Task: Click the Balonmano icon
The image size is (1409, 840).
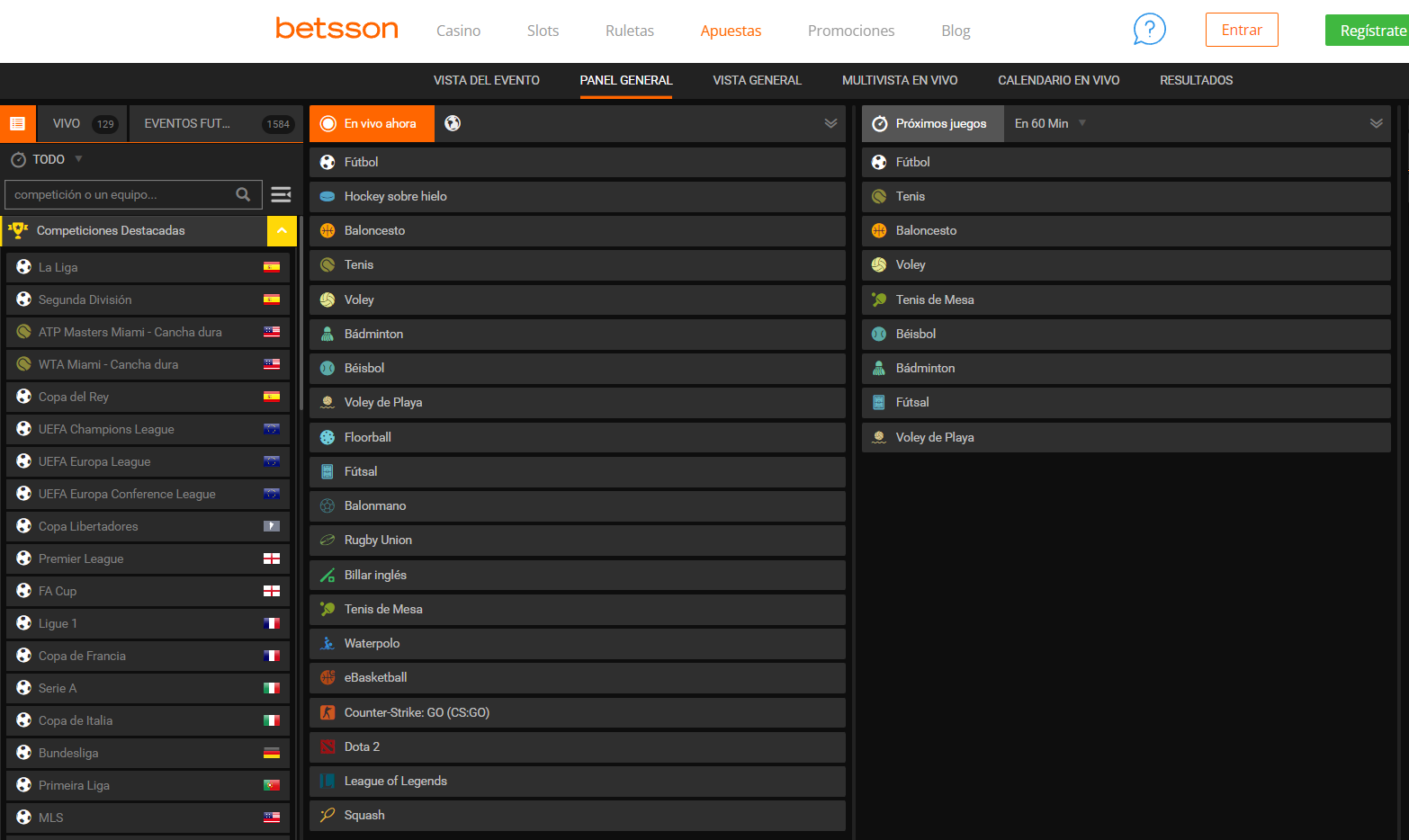Action: tap(328, 505)
